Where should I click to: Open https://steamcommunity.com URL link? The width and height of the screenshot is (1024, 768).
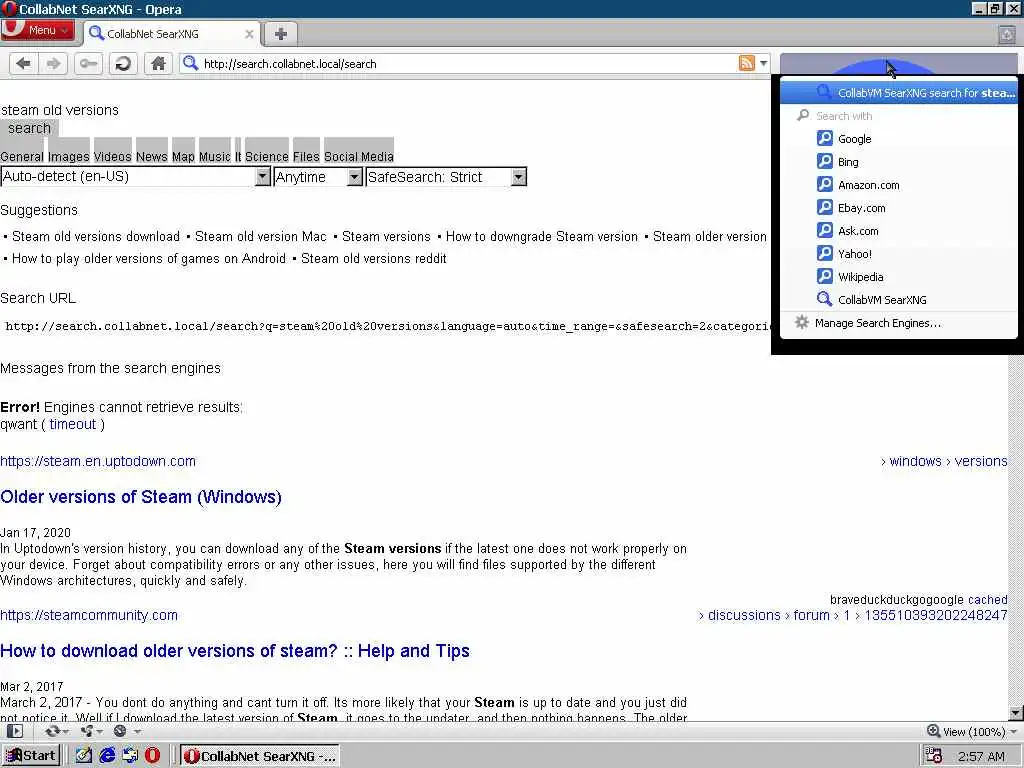pos(89,615)
